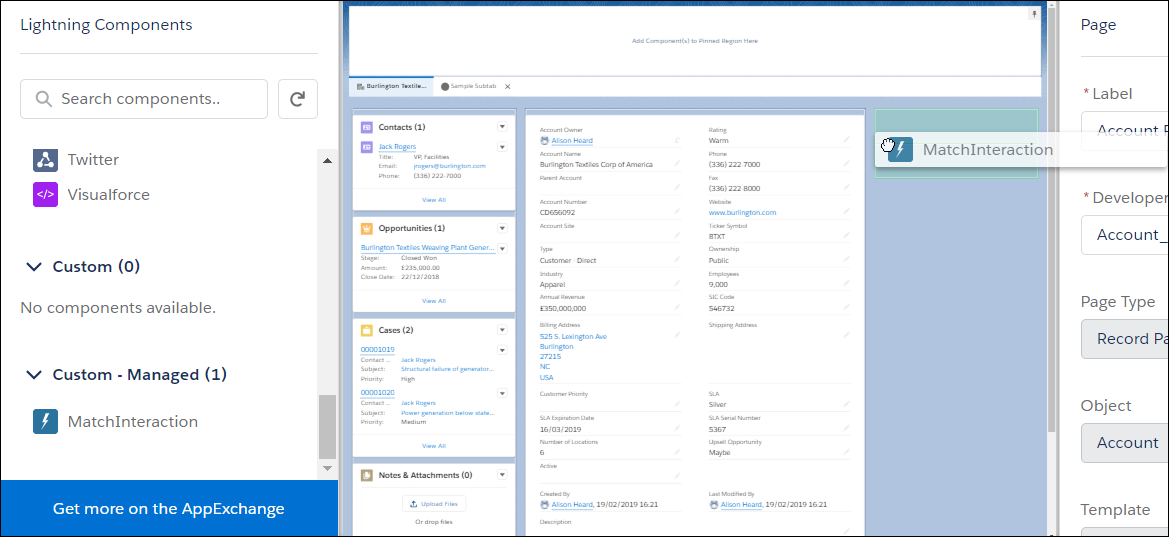Collapse the Custom - Managed (1) section
This screenshot has height=537, width=1169.
(34, 374)
